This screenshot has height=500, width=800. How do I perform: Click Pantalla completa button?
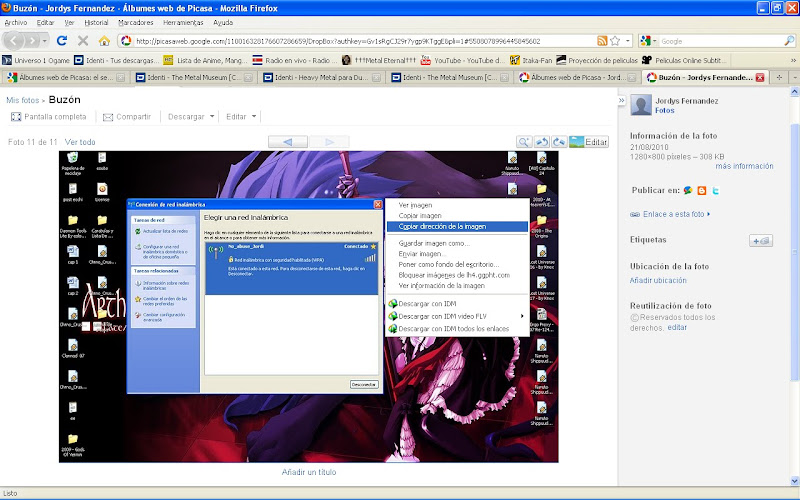coord(49,116)
